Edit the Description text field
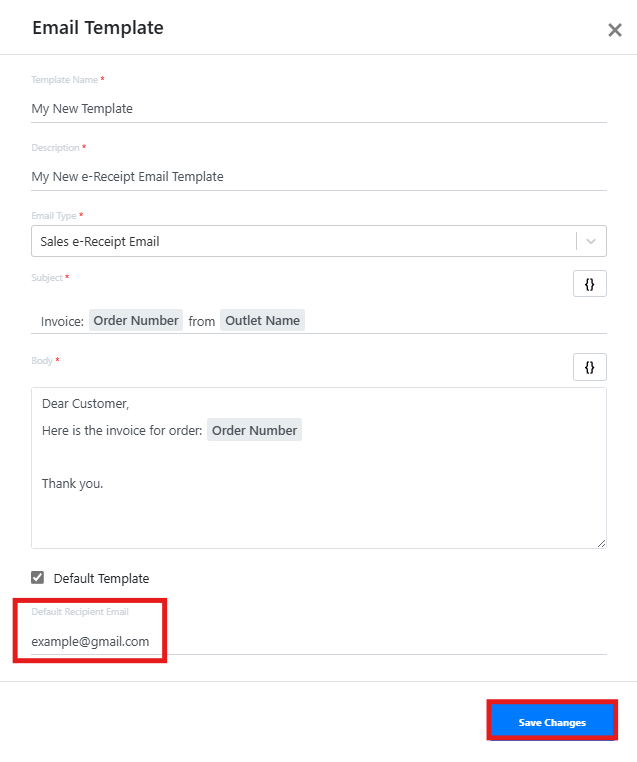Viewport: 637px width, 762px height. (x=319, y=176)
